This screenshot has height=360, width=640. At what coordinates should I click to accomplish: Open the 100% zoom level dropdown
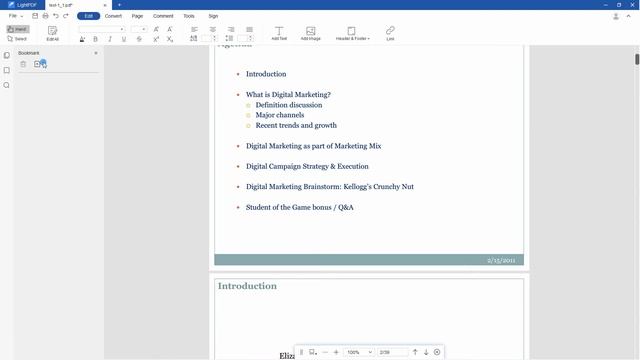[359, 352]
